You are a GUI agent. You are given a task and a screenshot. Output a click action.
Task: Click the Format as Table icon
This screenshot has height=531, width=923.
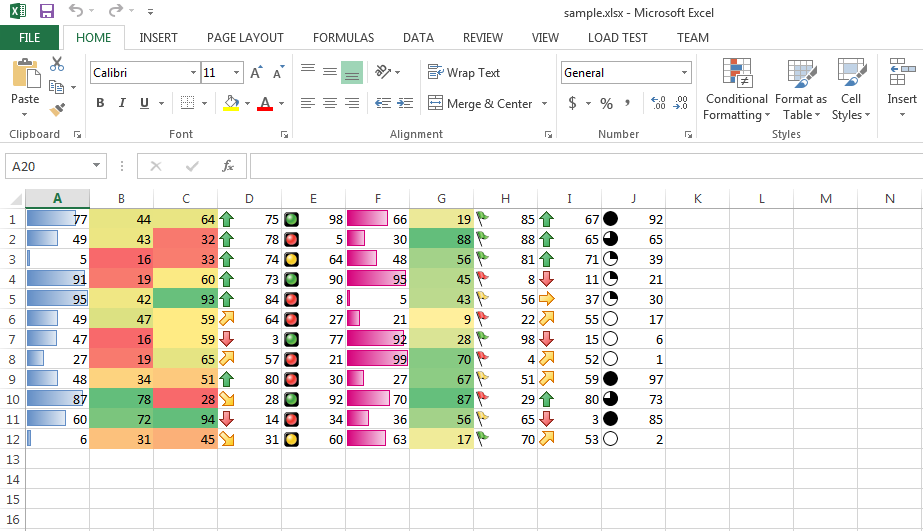(800, 91)
